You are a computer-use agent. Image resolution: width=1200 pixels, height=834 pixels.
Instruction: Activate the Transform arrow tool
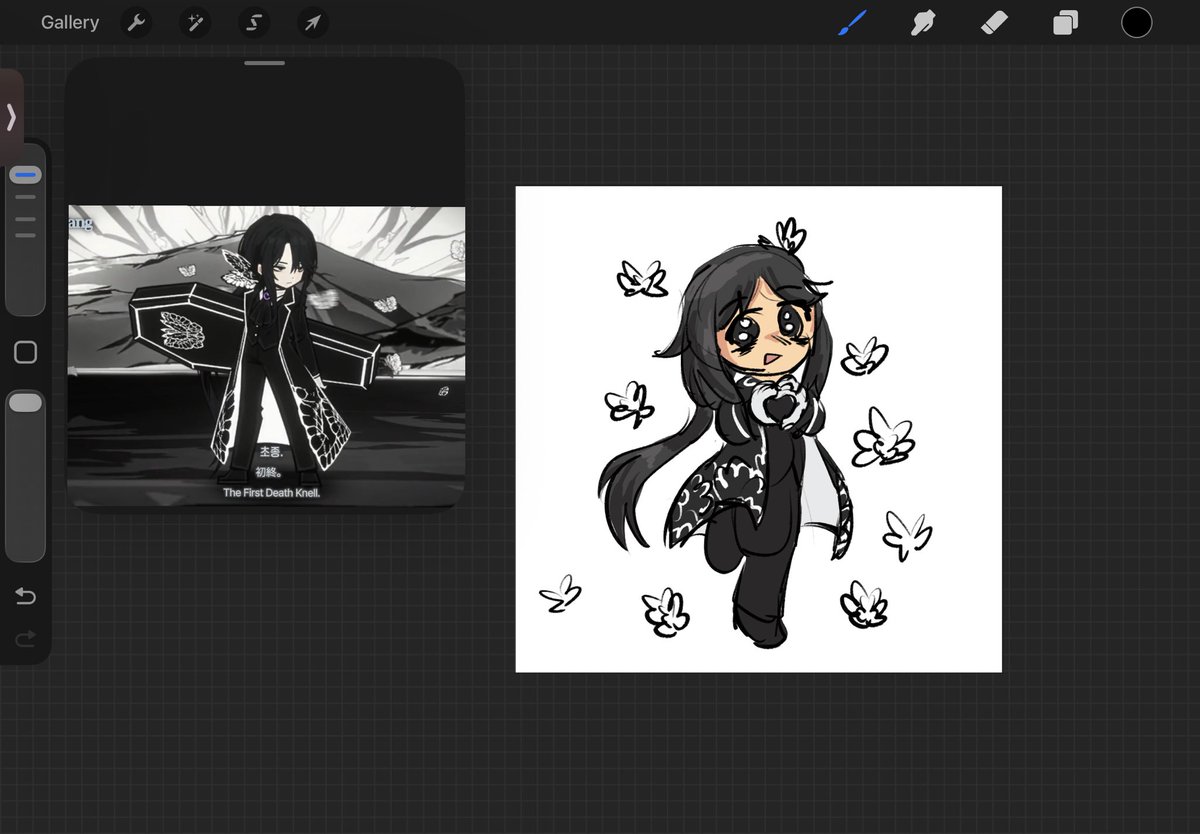(x=313, y=22)
